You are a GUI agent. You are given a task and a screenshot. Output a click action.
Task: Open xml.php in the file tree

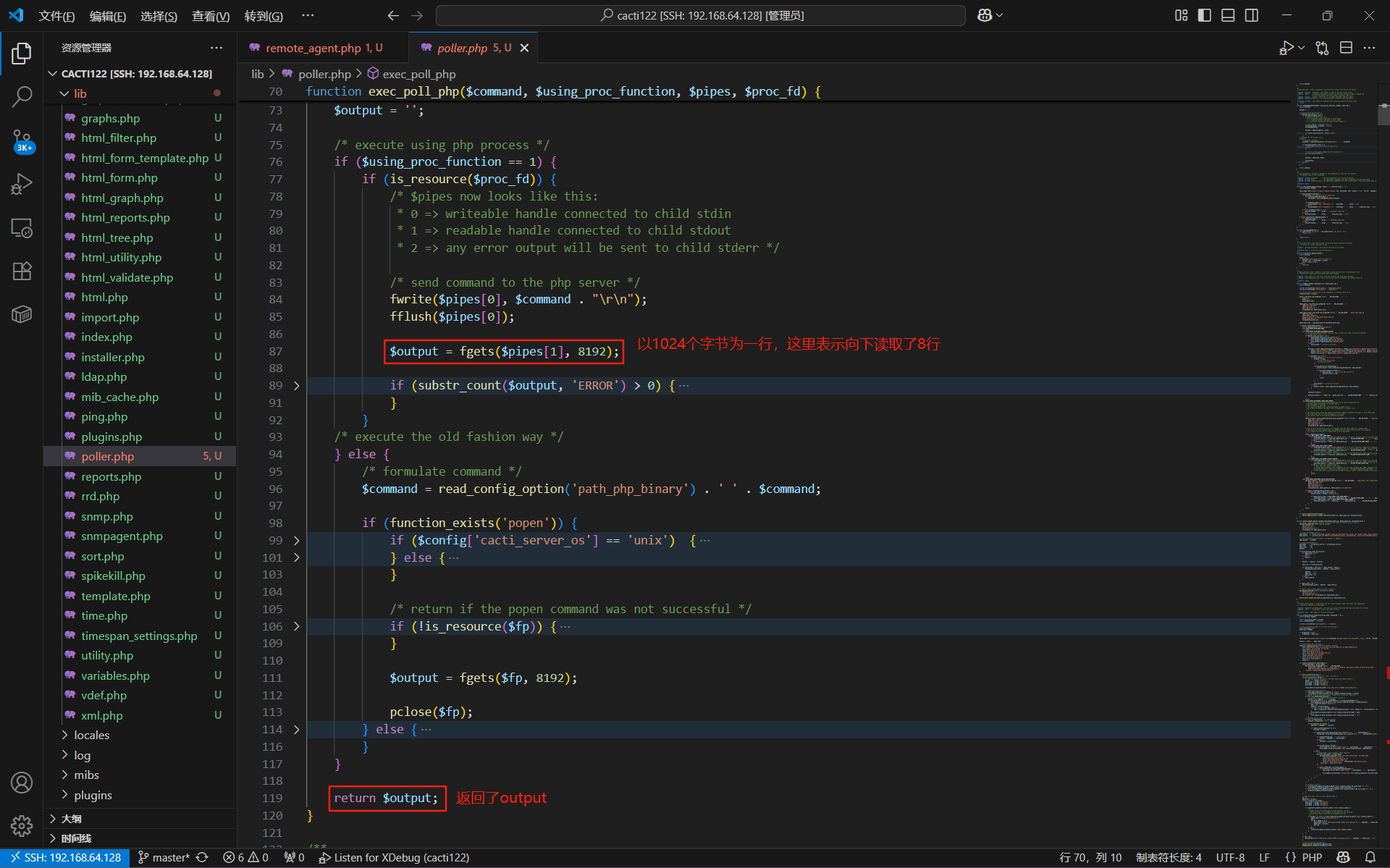(x=140, y=715)
